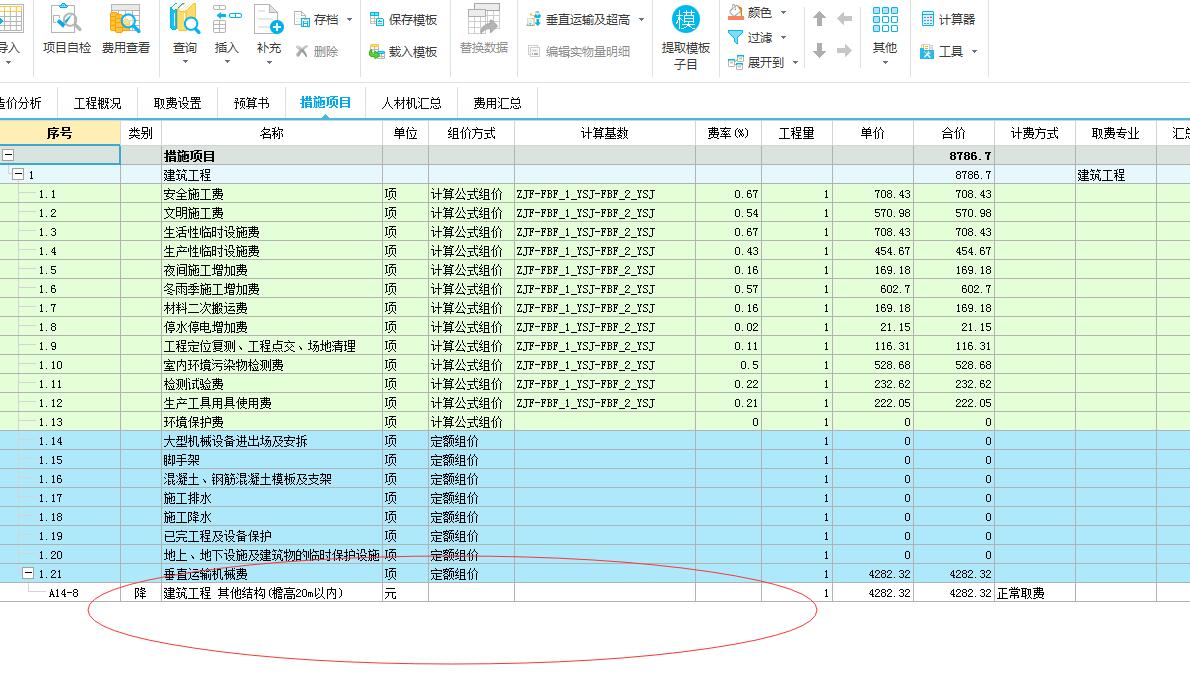This screenshot has width=1190, height=681.
Task: Click the 费率(%) column header
Action: (728, 133)
